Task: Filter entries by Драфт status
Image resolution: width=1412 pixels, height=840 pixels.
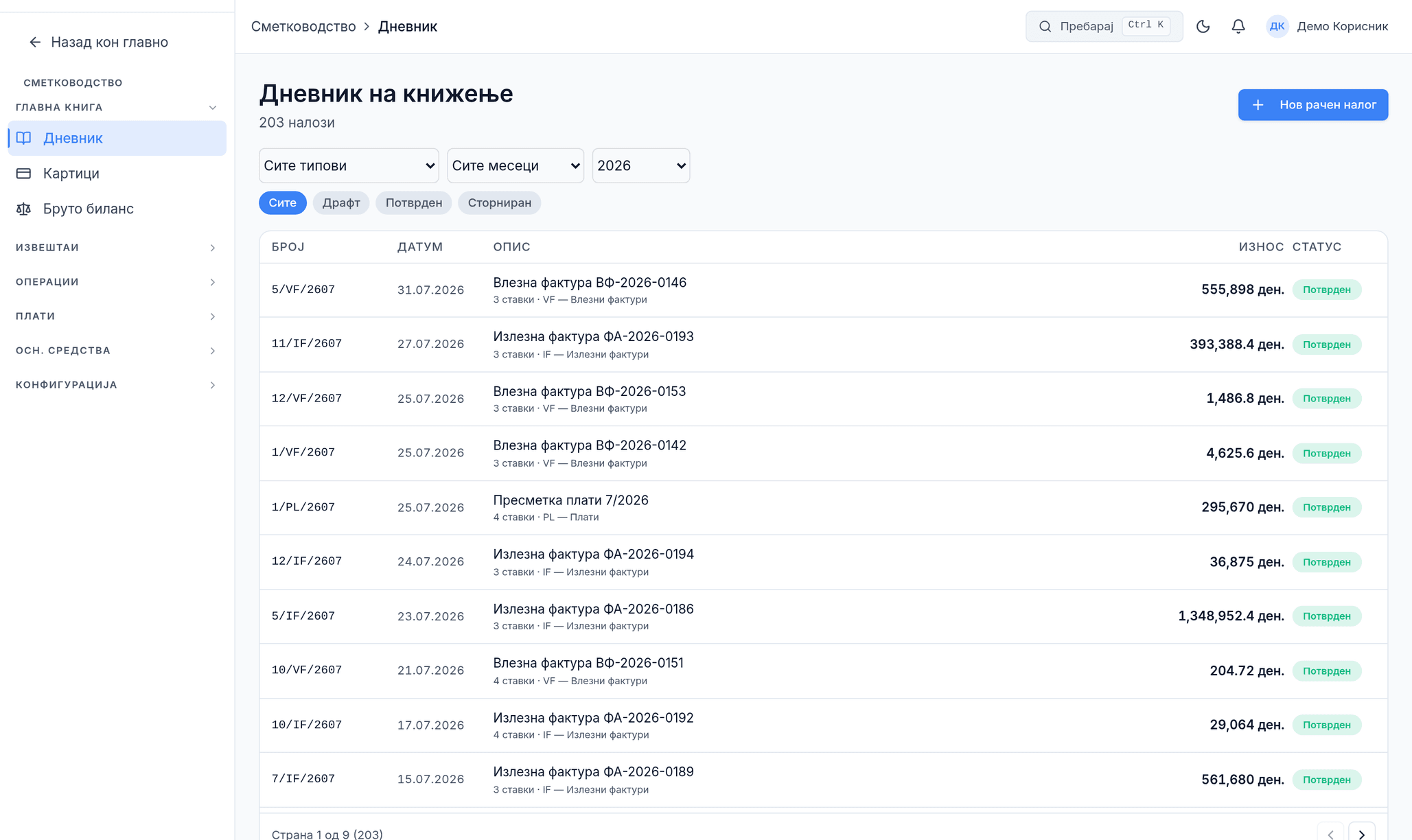Action: point(341,203)
